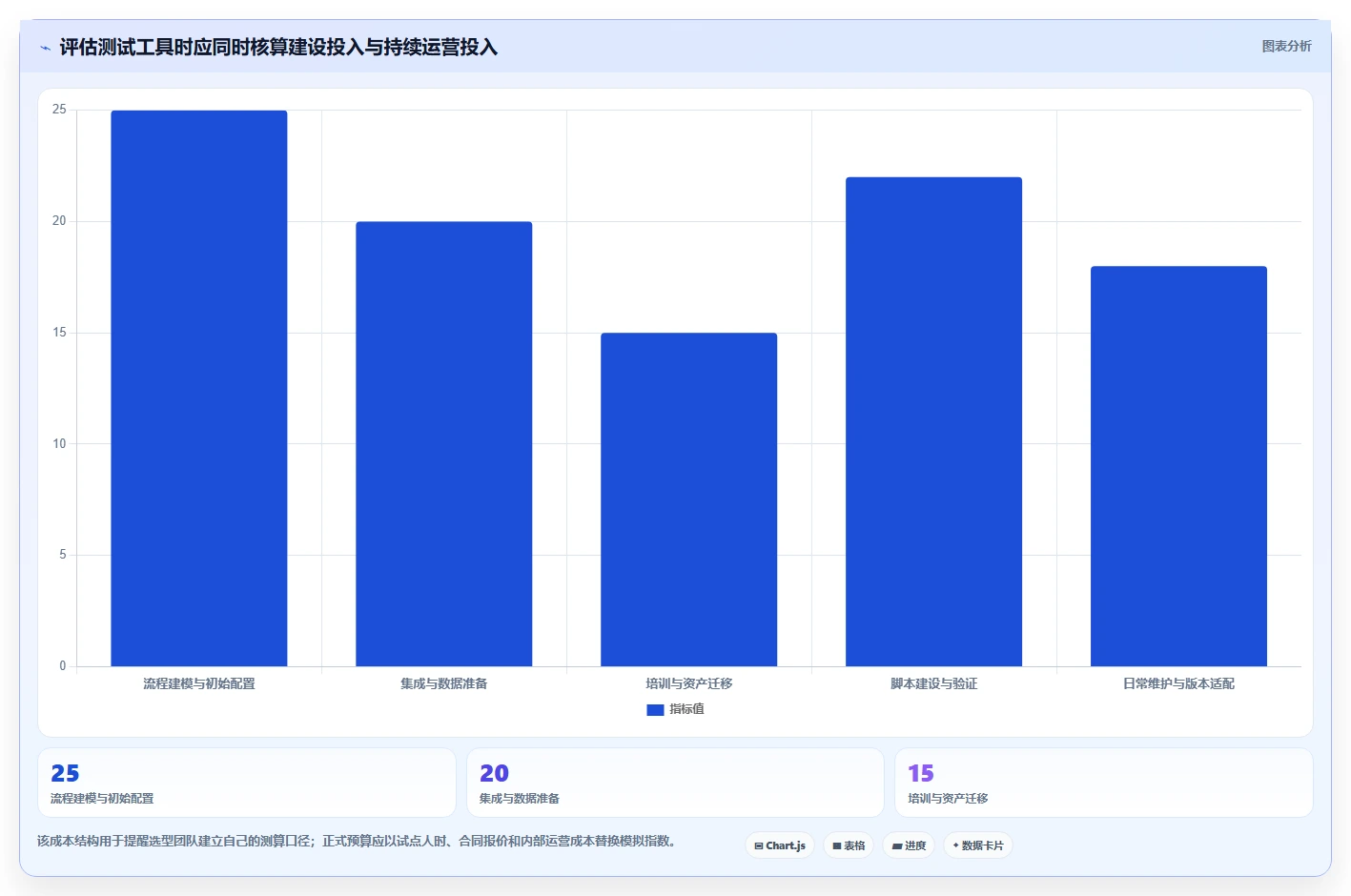Open the data card showing 25
This screenshot has width=1351, height=896.
[x=247, y=783]
